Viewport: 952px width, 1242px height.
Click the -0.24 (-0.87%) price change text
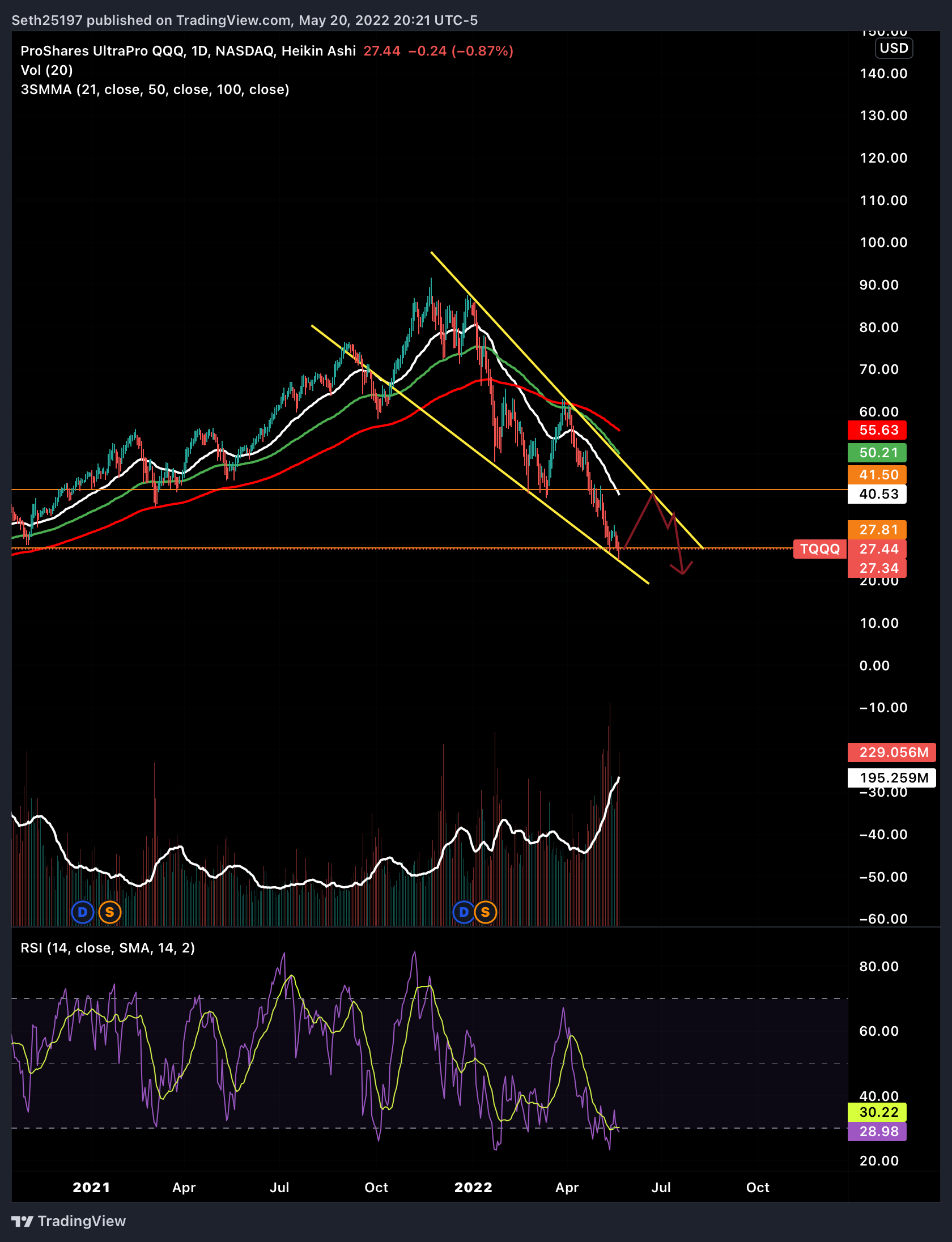[461, 51]
